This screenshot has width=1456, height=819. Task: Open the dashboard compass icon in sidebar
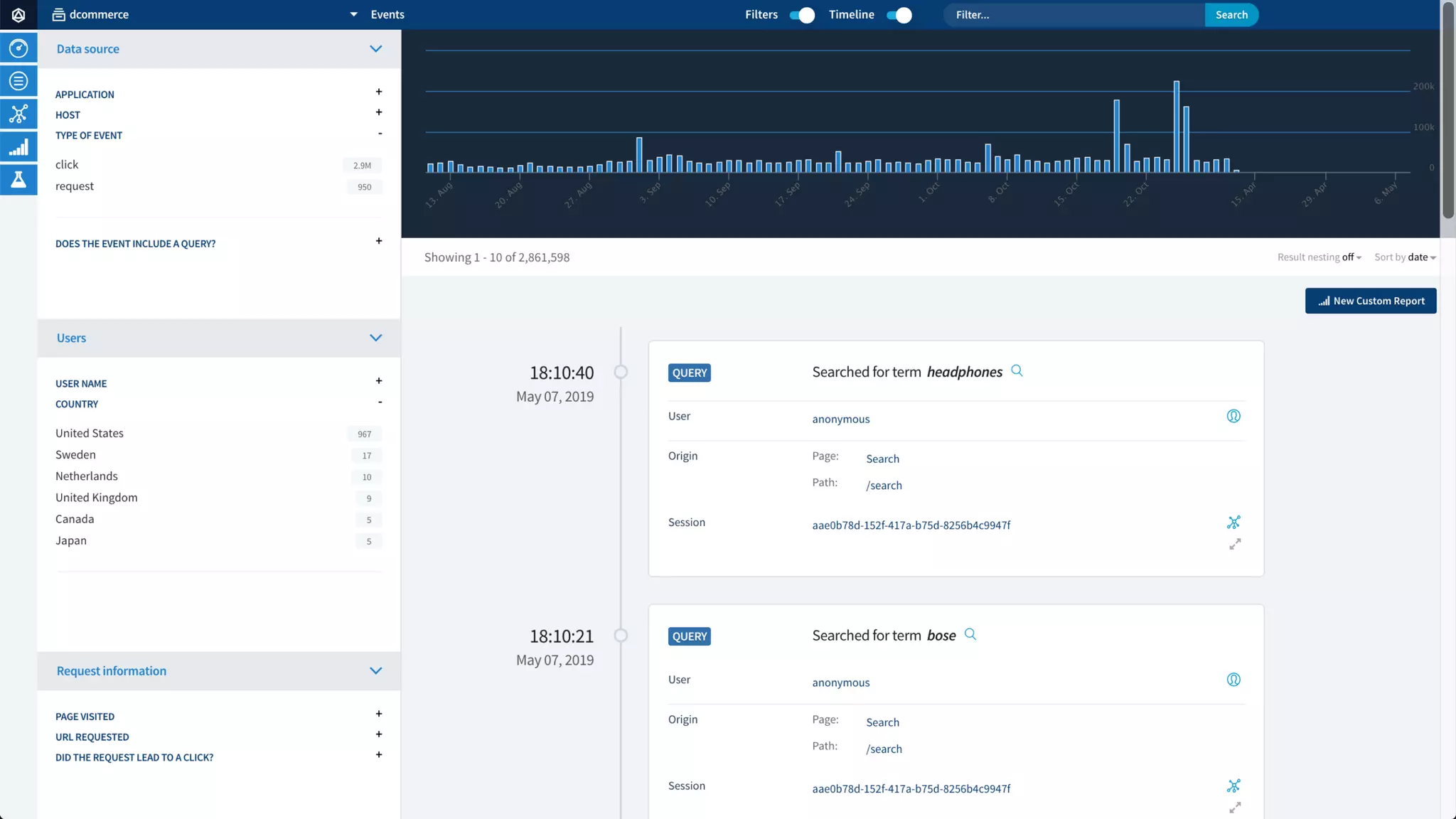pyautogui.click(x=18, y=48)
